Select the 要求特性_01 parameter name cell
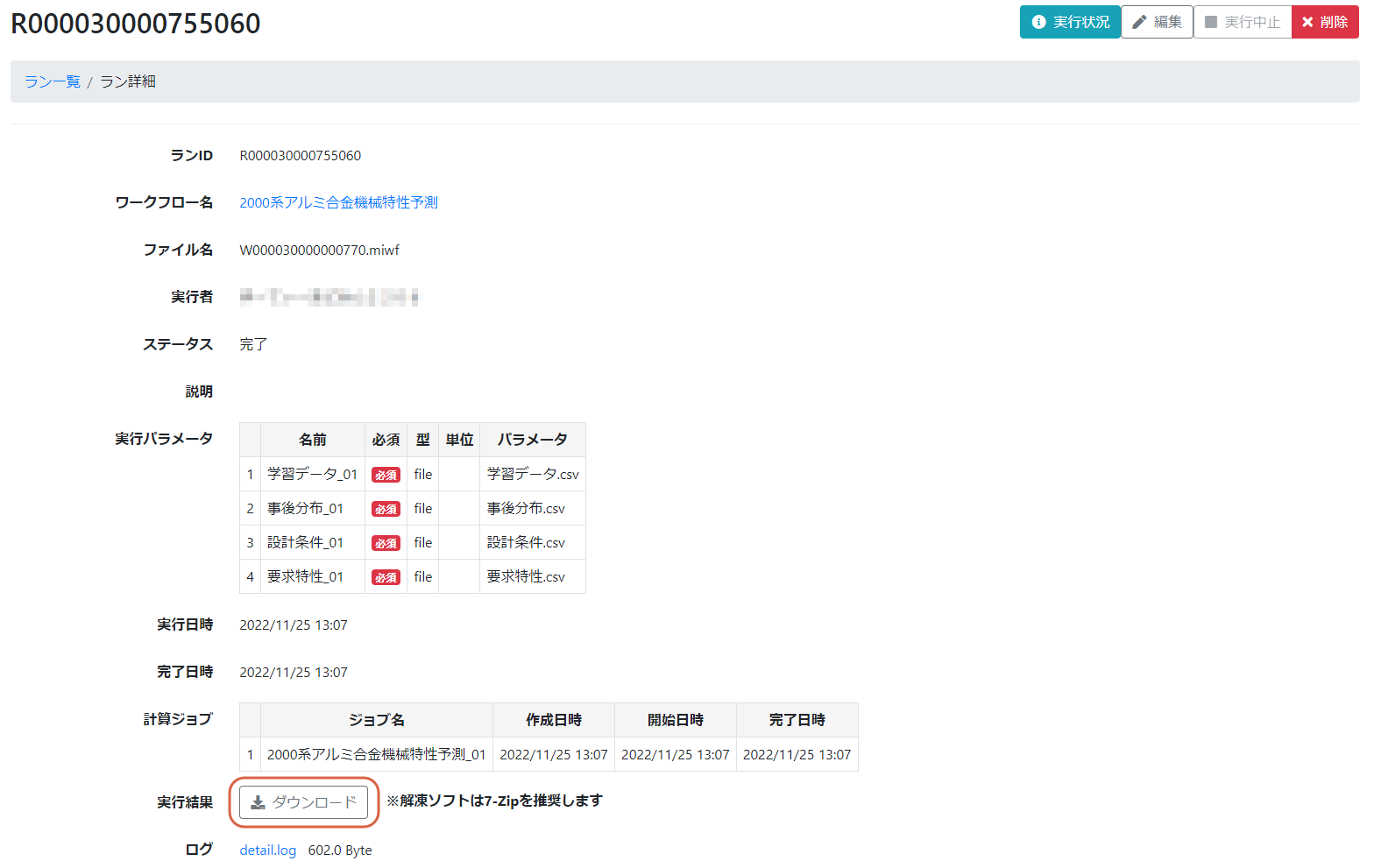Screen dimensions: 1374x868 click(x=313, y=576)
